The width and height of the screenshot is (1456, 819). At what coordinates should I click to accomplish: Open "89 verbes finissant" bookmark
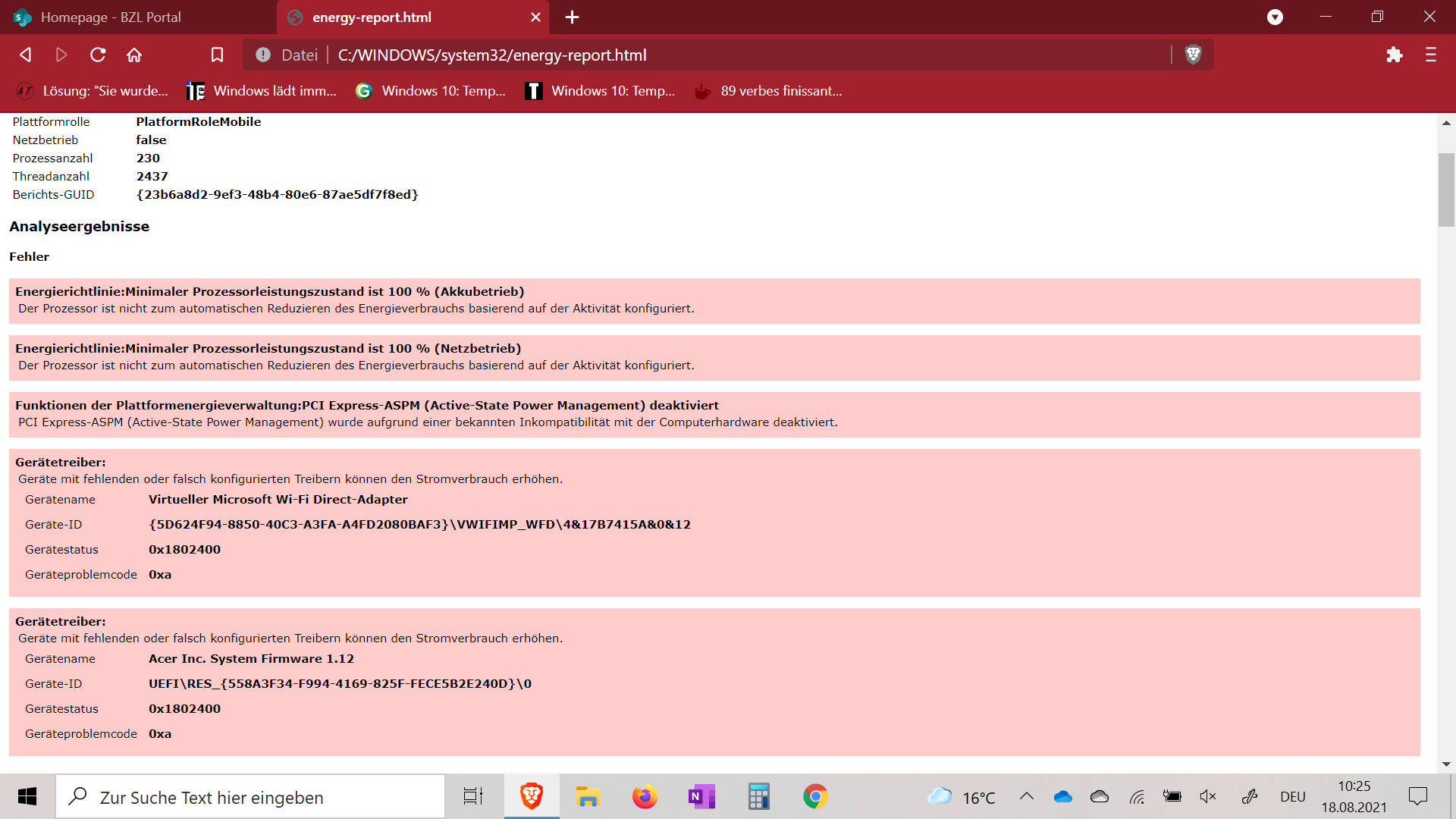click(x=769, y=91)
